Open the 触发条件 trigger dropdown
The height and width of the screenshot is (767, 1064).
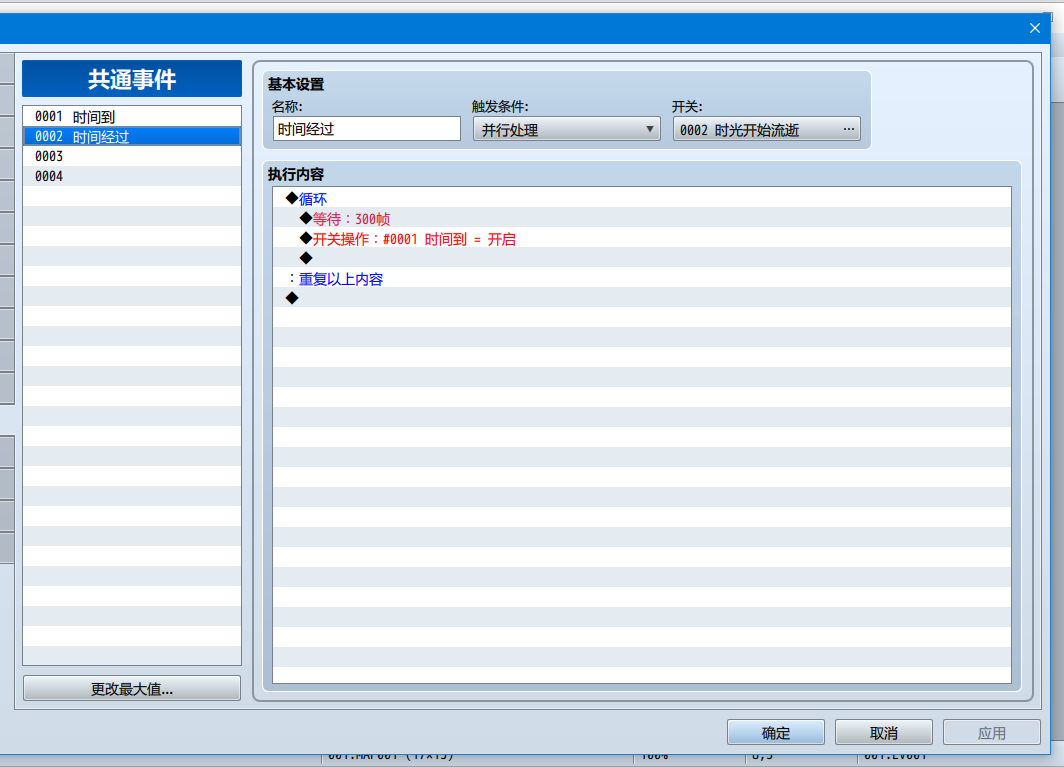tap(567, 129)
